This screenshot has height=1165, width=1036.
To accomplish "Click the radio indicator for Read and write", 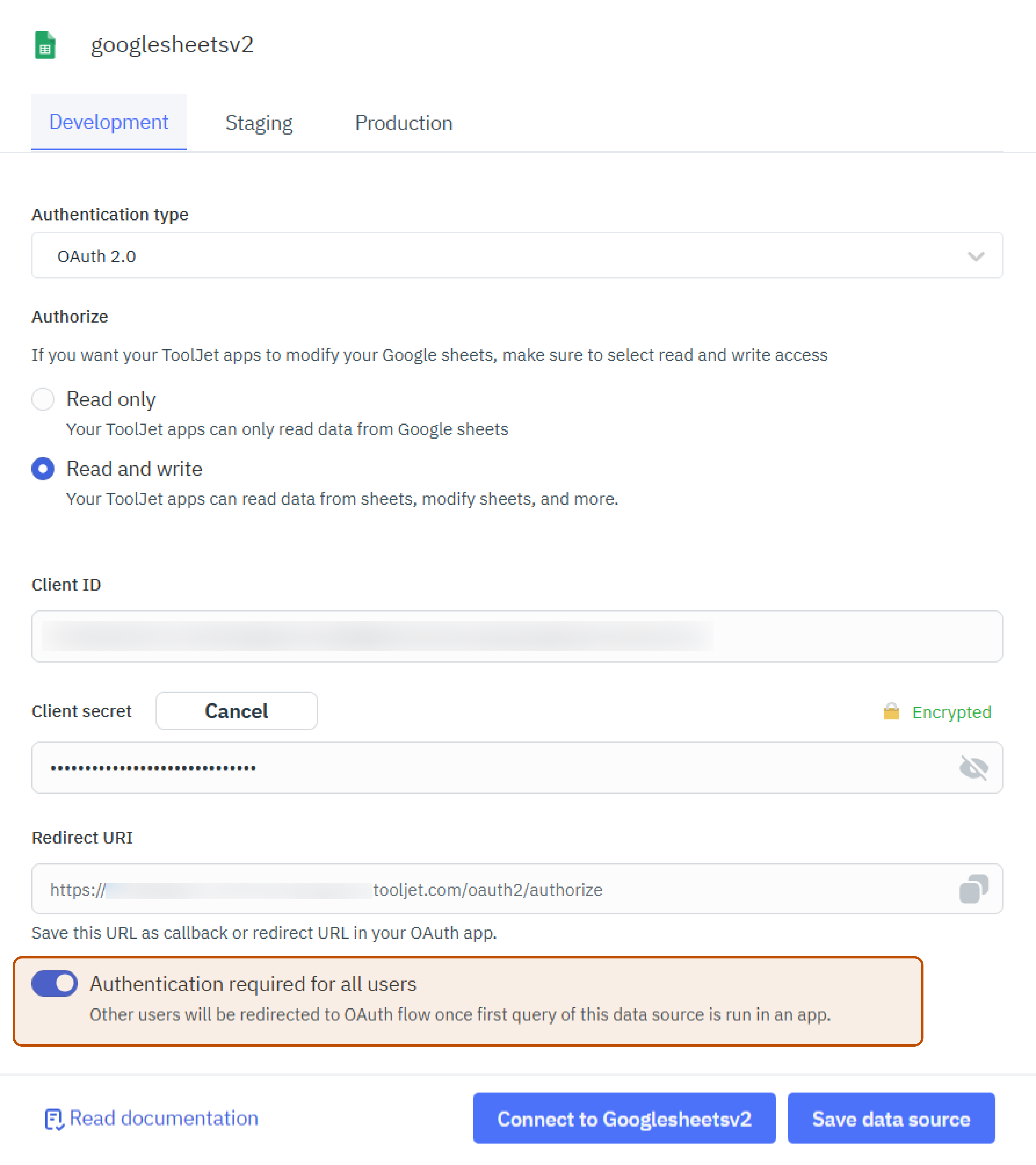I will (x=43, y=468).
